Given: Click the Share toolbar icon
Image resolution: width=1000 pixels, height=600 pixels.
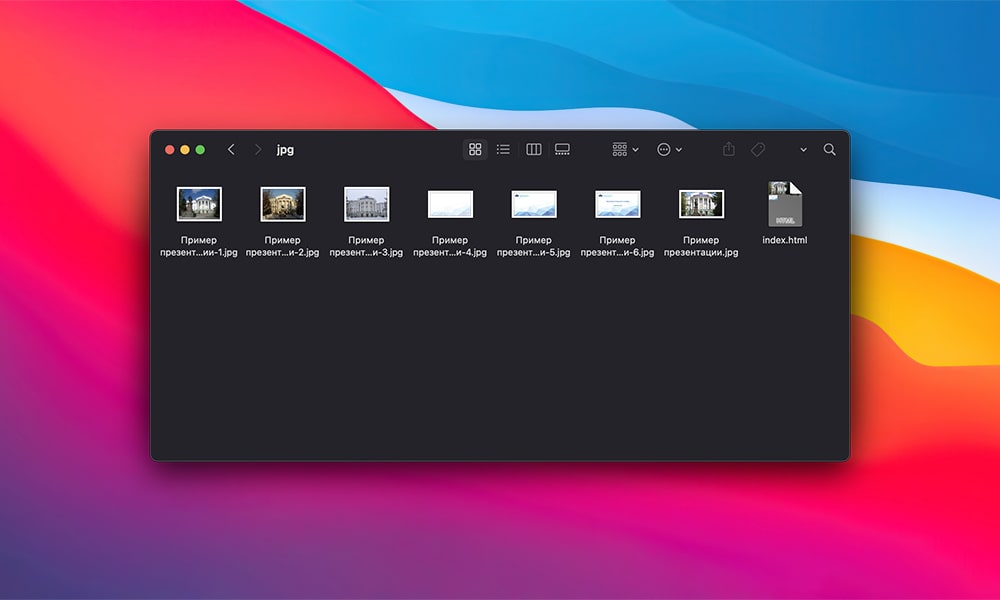Looking at the screenshot, I should [729, 149].
